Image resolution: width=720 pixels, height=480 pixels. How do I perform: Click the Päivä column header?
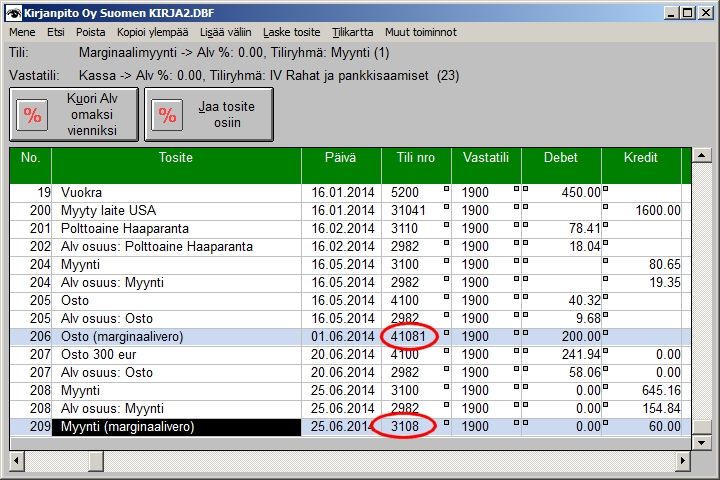pos(340,157)
